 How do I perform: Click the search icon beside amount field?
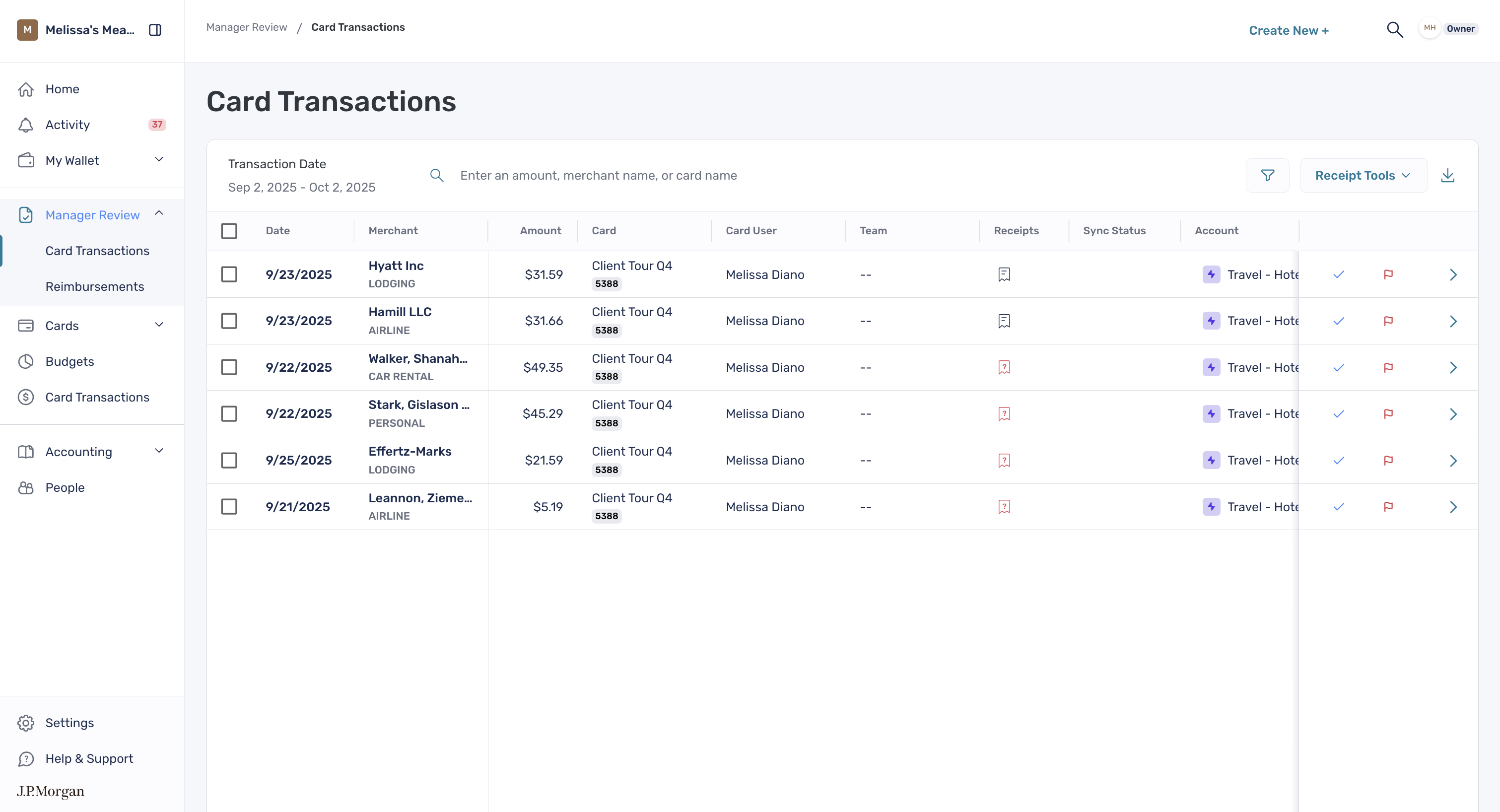coord(437,175)
